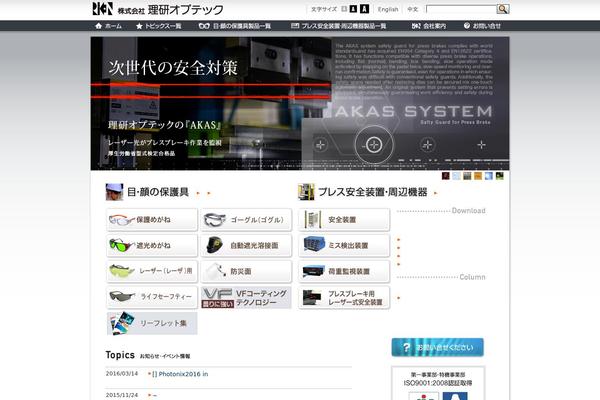This screenshot has width=600, height=400.
Task: Select the fourth orange slide thumbnail
Action: click(x=478, y=176)
